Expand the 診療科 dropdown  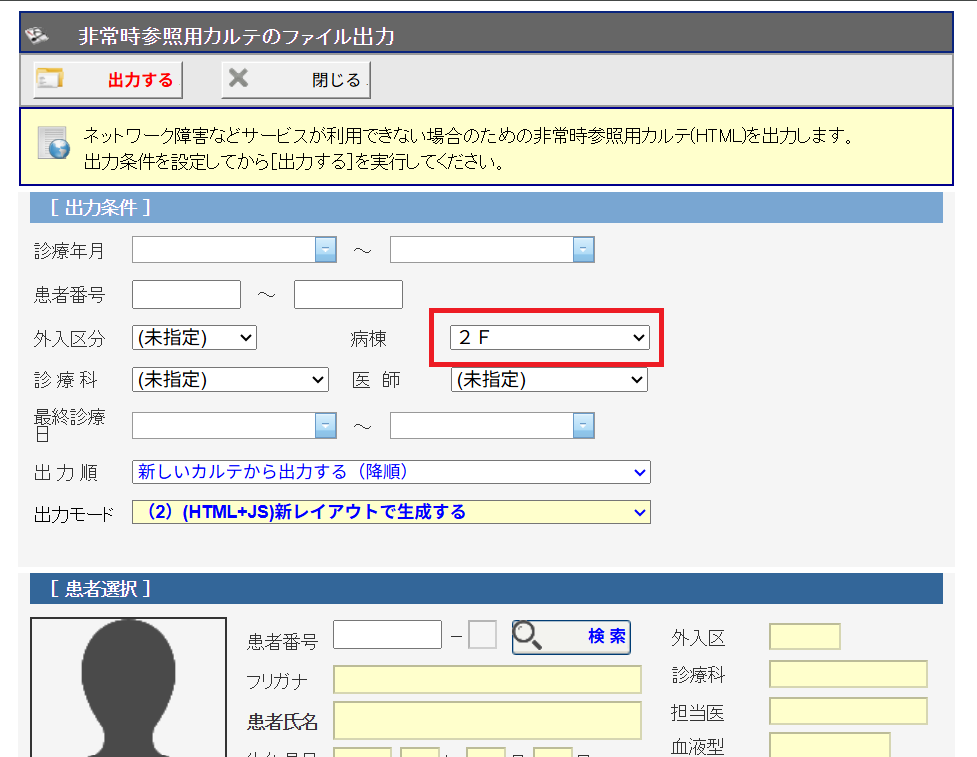[x=230, y=380]
